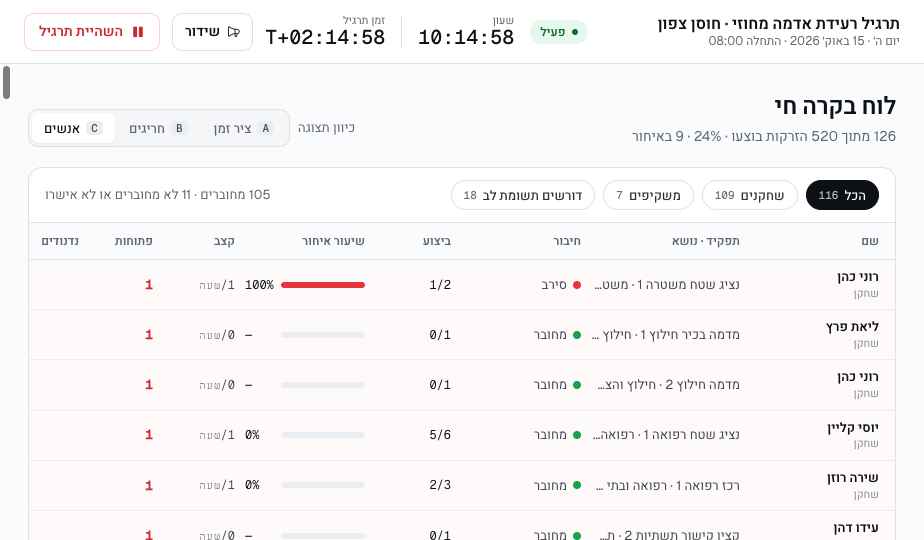Pause the exercise with השהיית תרגיל button
Image resolution: width=924 pixels, height=540 pixels.
(91, 32)
